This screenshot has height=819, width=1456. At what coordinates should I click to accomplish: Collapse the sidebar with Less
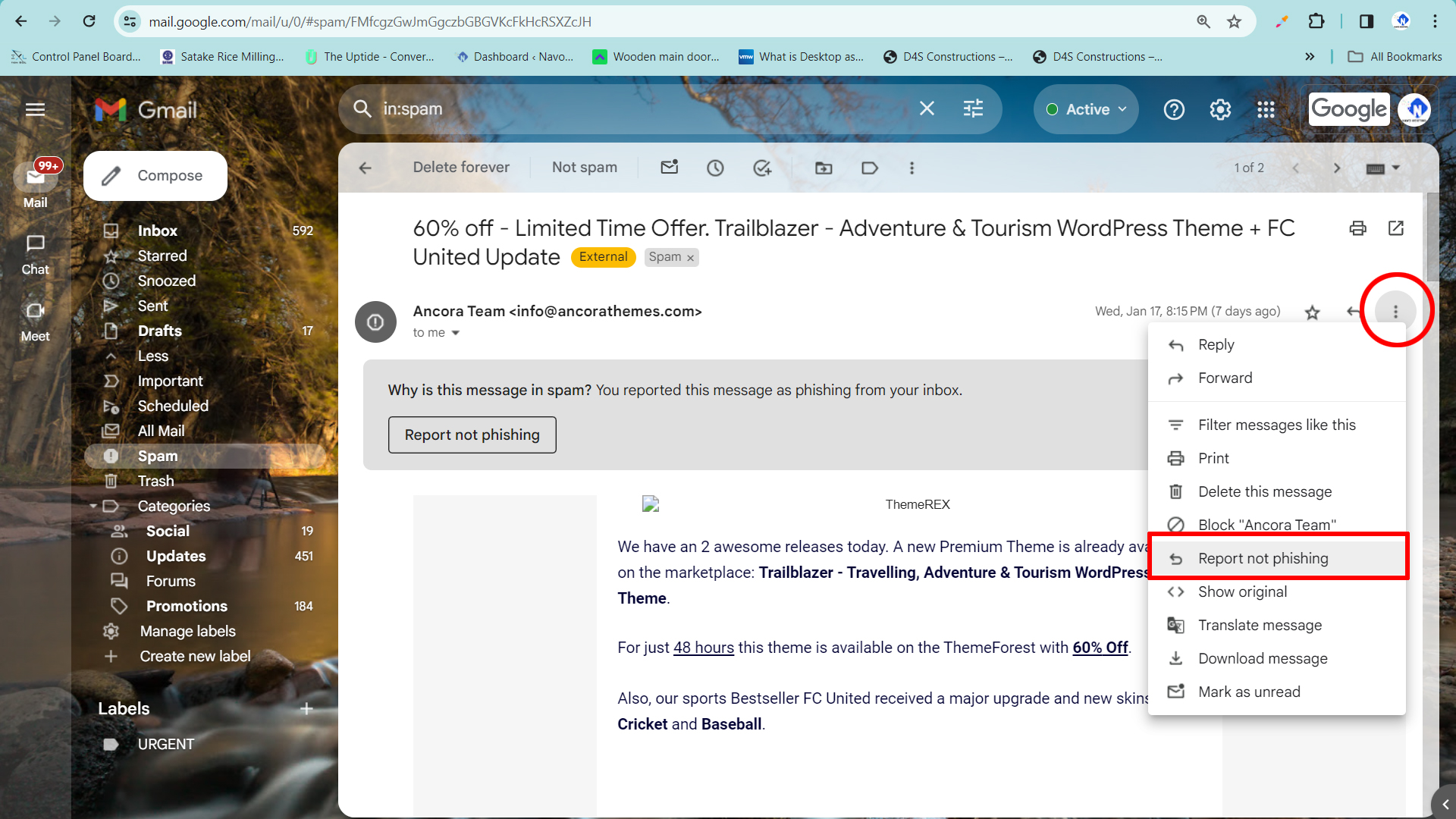(152, 356)
